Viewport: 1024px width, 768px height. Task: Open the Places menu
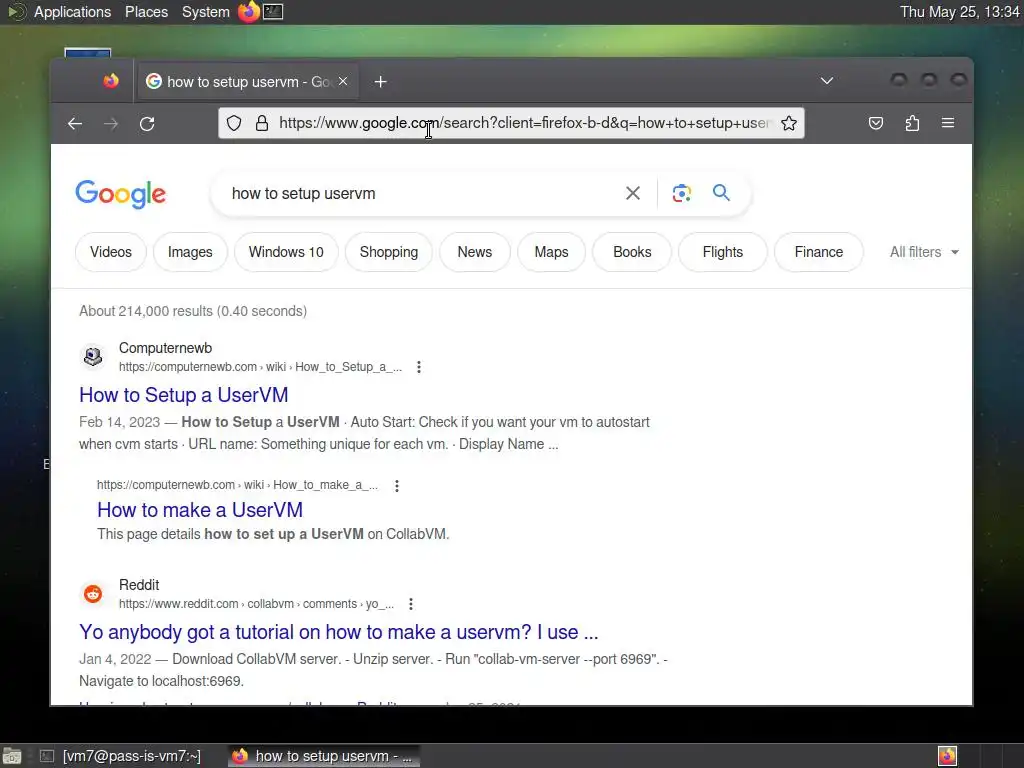[x=146, y=12]
